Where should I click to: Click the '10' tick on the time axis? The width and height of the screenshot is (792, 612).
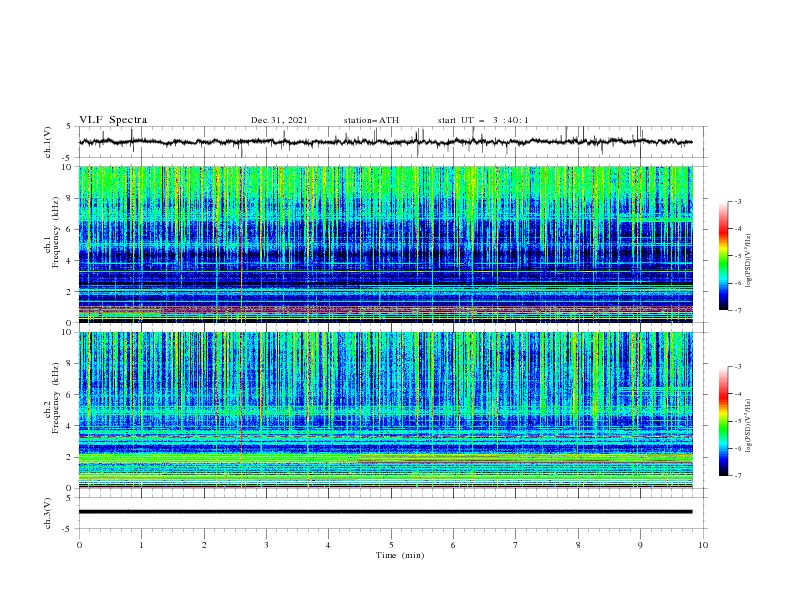[703, 545]
